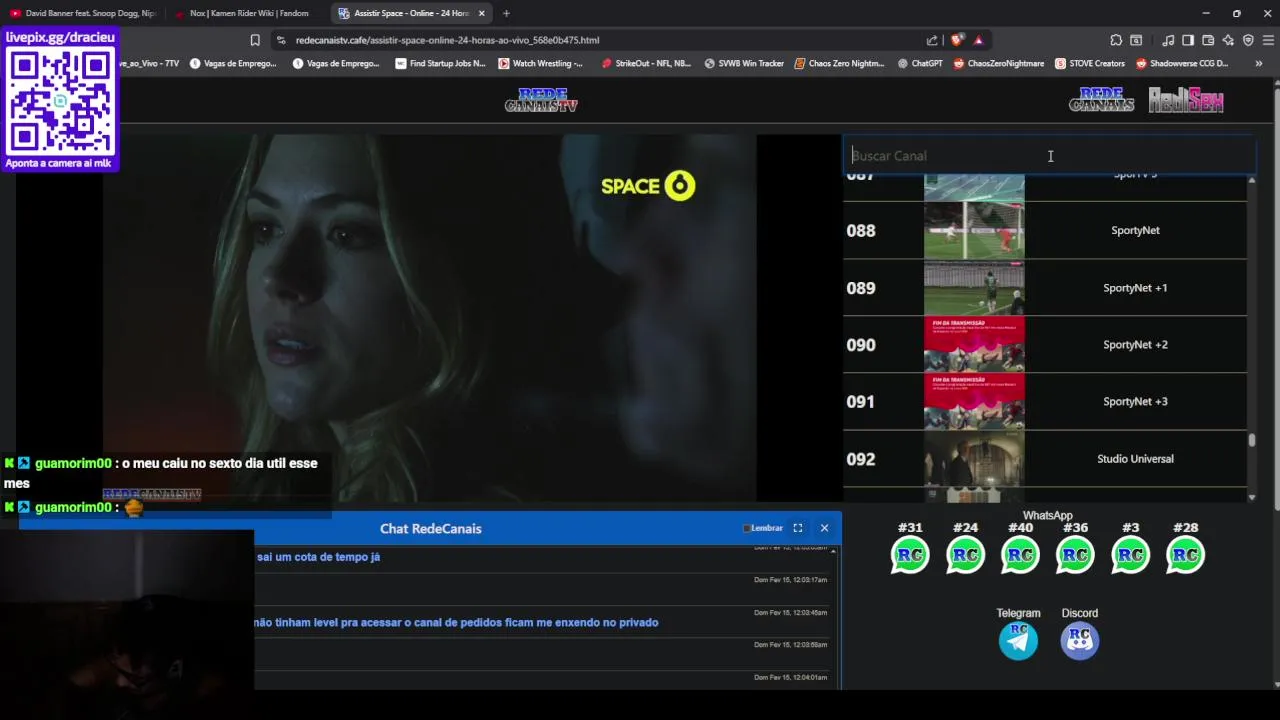Open WhatsApp group #36 icon
This screenshot has width=1280, height=720.
[1075, 555]
